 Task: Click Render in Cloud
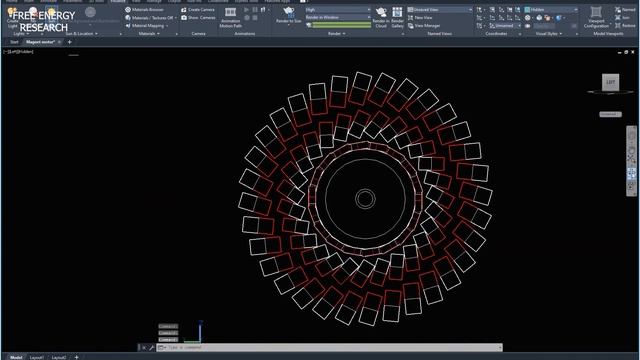[x=381, y=18]
